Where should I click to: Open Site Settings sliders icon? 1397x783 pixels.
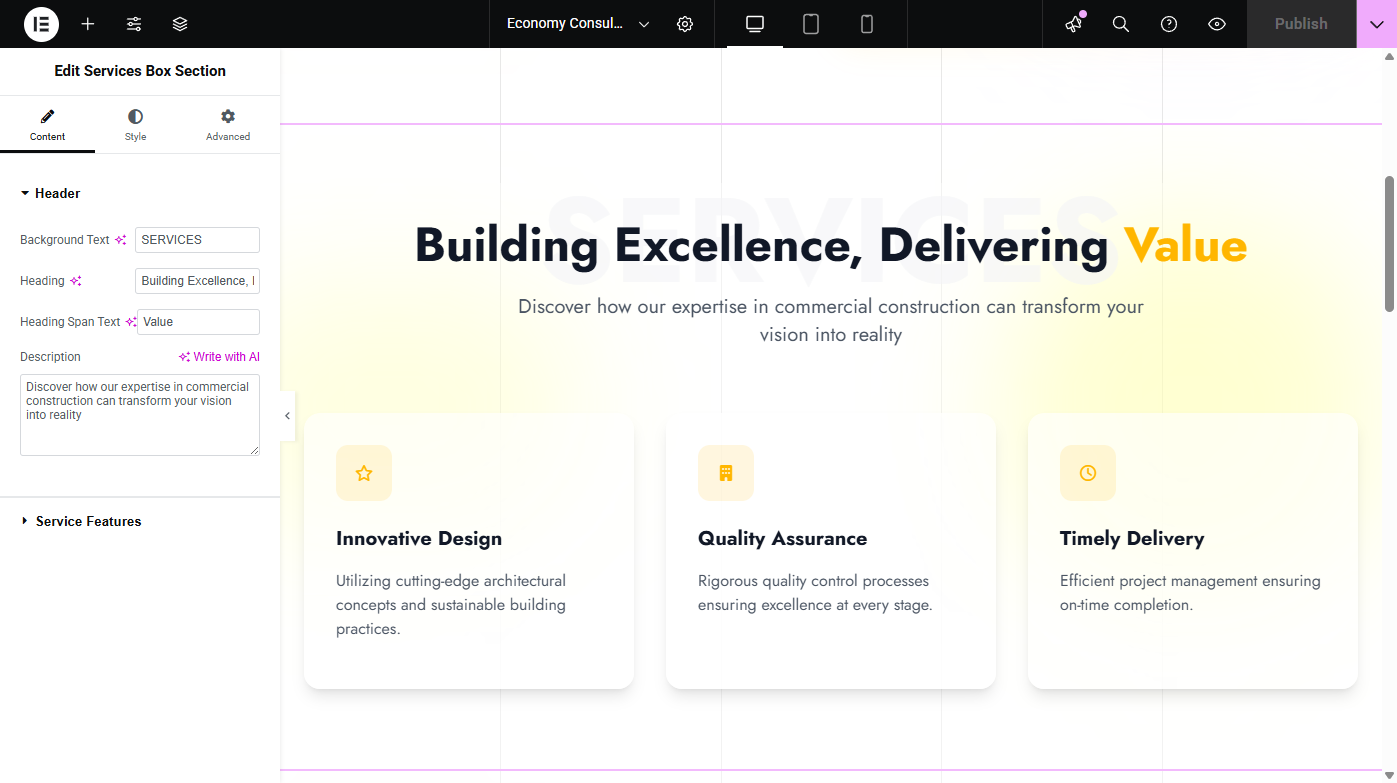134,24
